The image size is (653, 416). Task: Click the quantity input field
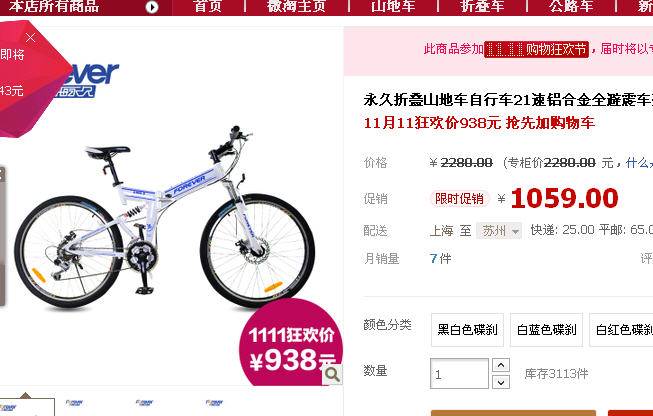459,374
